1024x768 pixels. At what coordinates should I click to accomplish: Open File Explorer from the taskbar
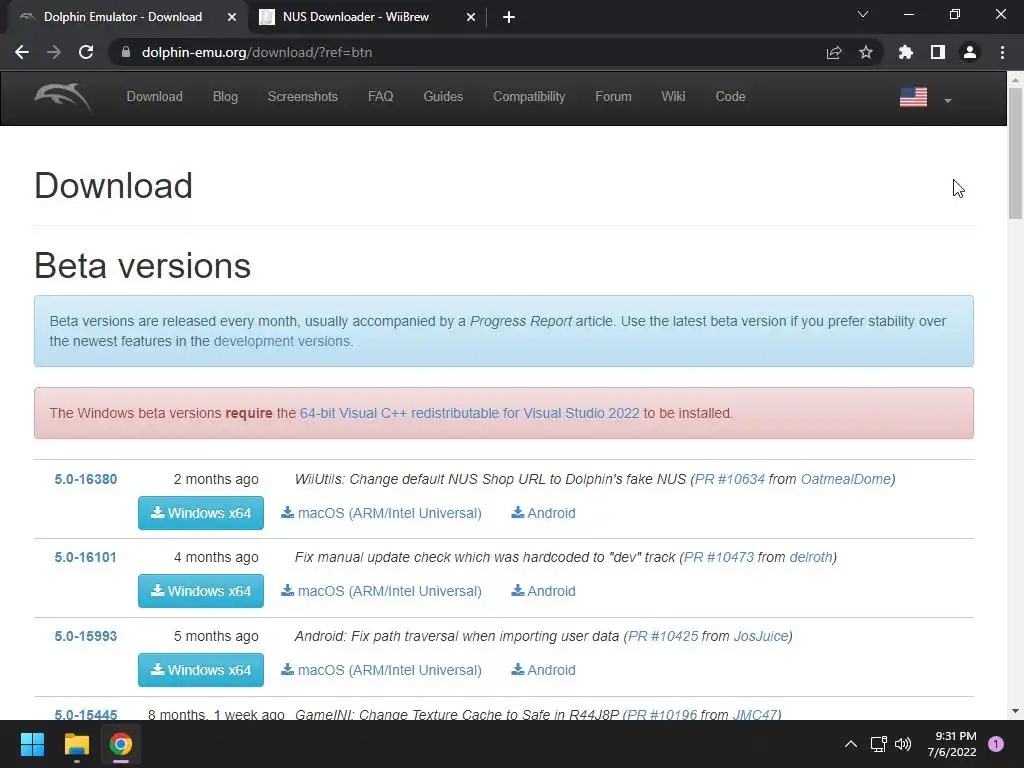[76, 744]
